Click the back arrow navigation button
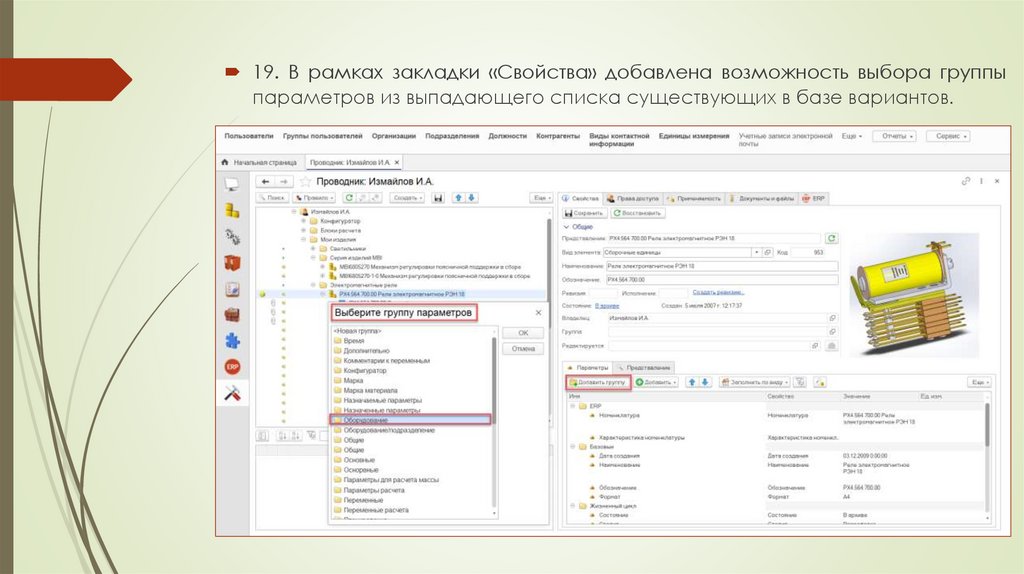Viewport: 1024px width, 574px height. click(266, 181)
